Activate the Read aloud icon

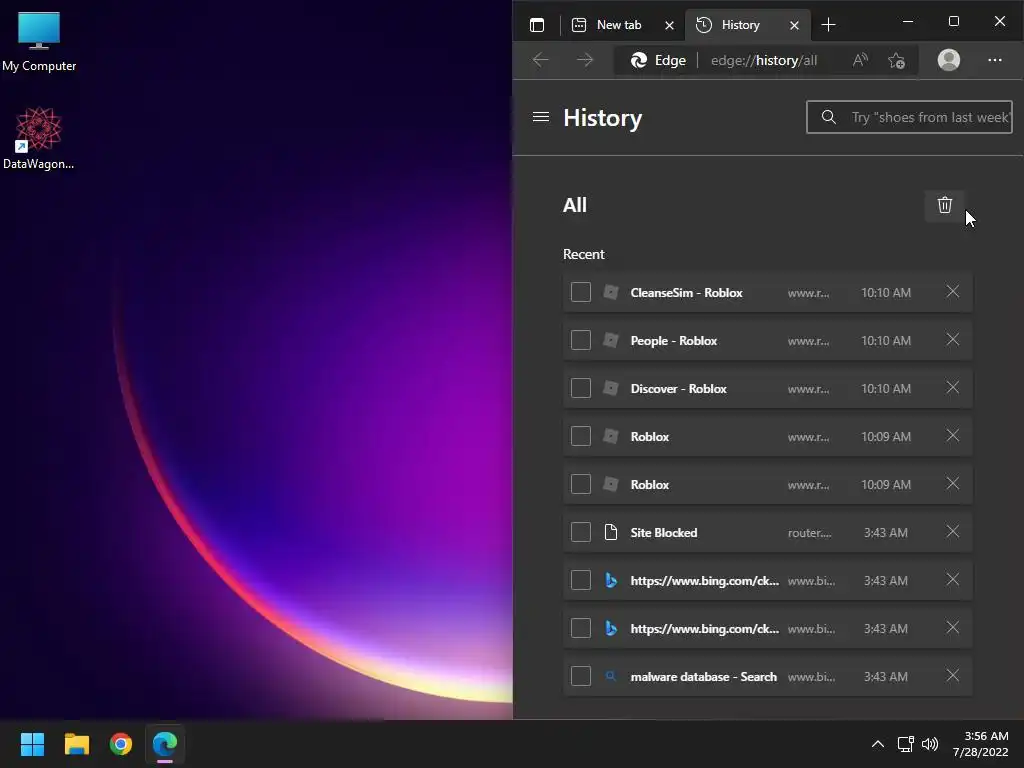point(860,60)
